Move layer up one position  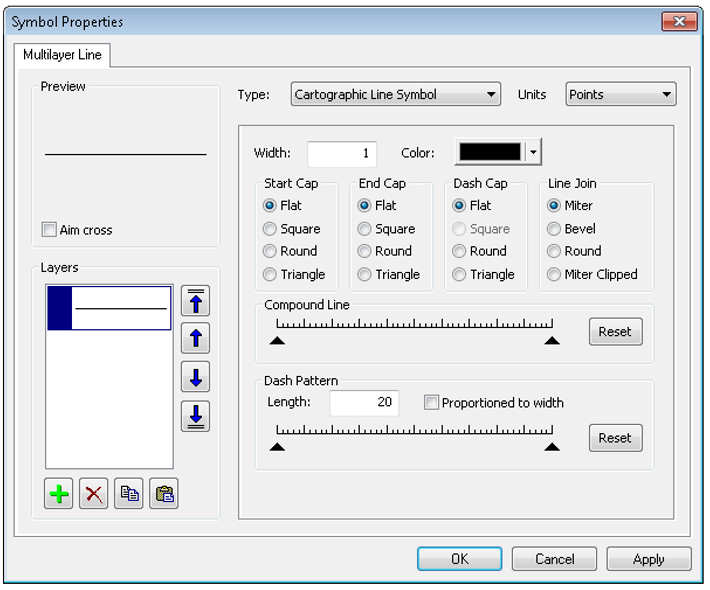pyautogui.click(x=195, y=339)
